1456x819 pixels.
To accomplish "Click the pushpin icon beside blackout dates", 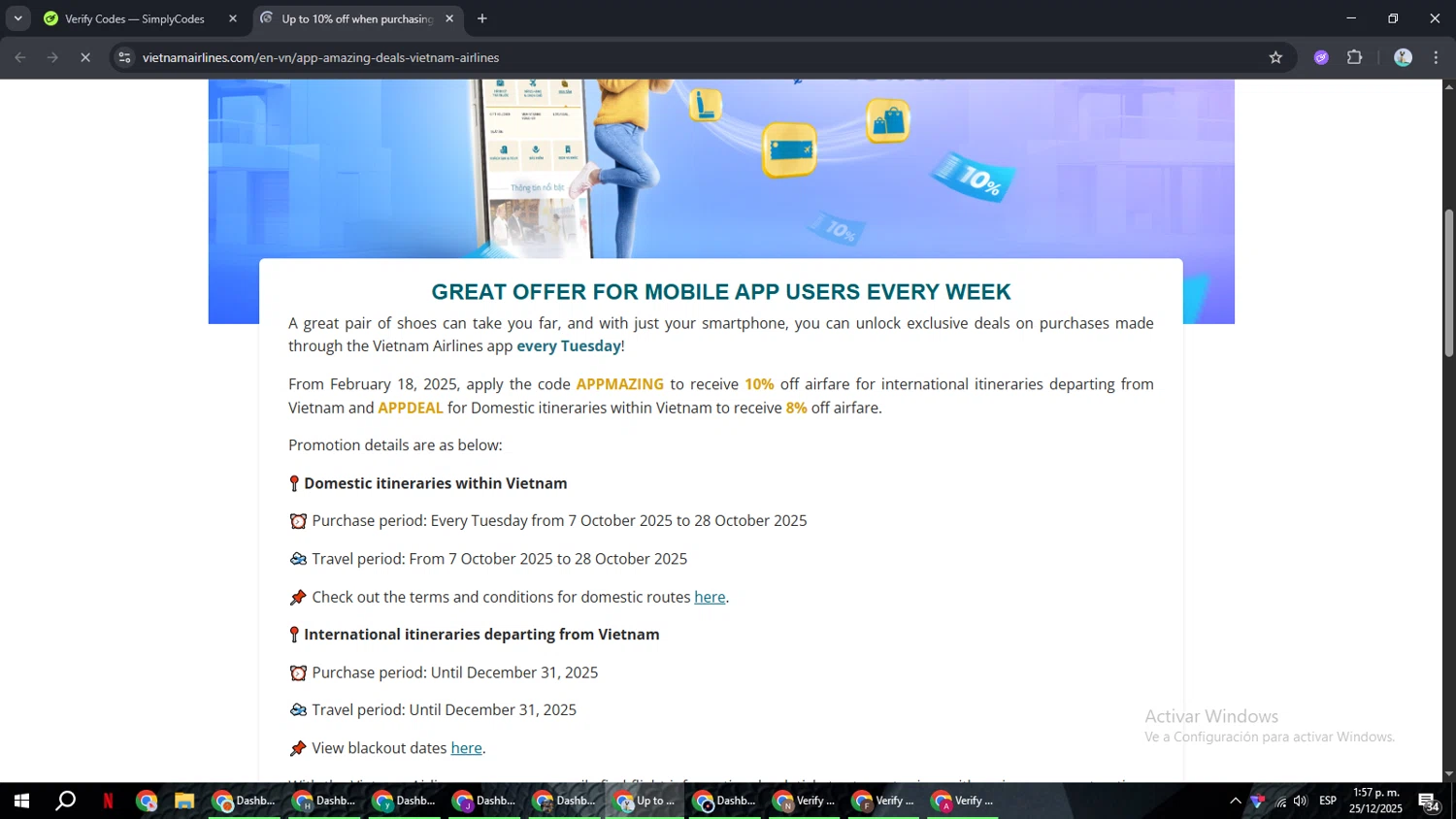I will [298, 748].
